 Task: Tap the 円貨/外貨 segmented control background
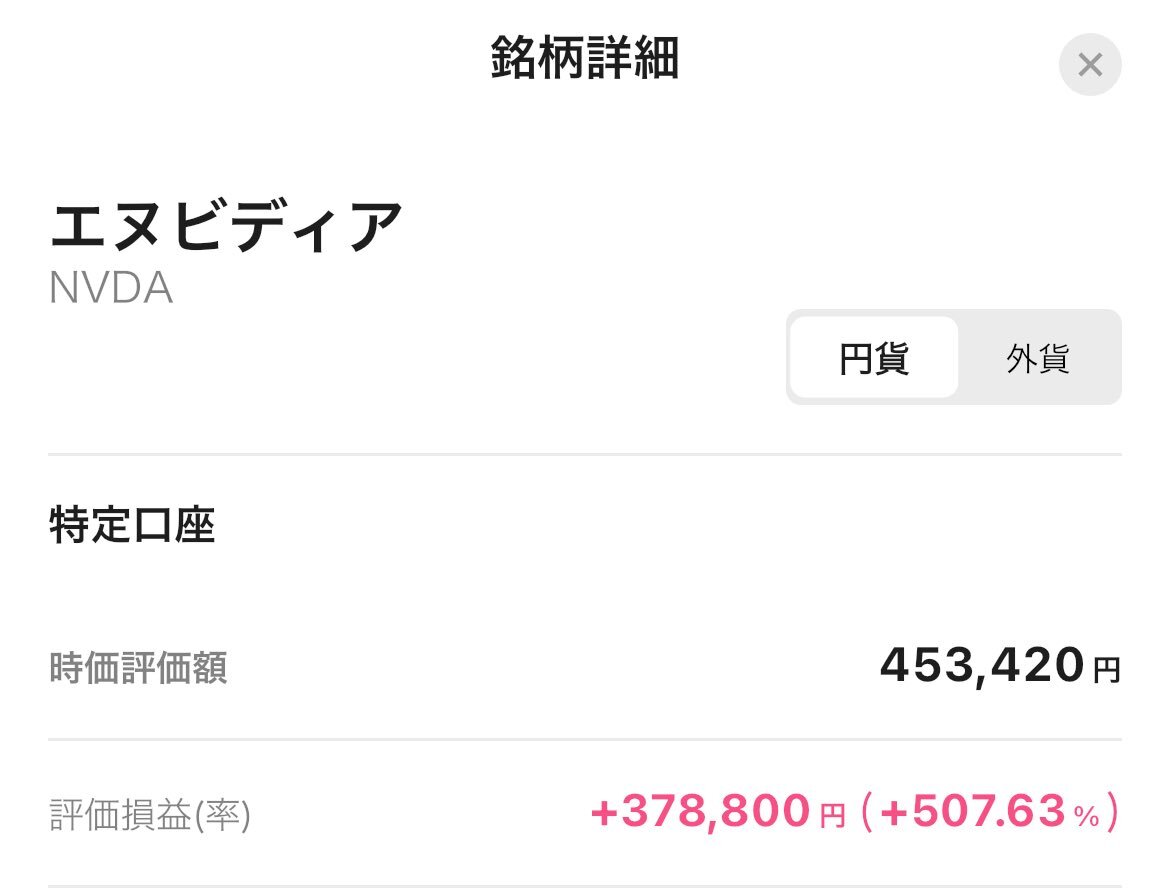954,358
